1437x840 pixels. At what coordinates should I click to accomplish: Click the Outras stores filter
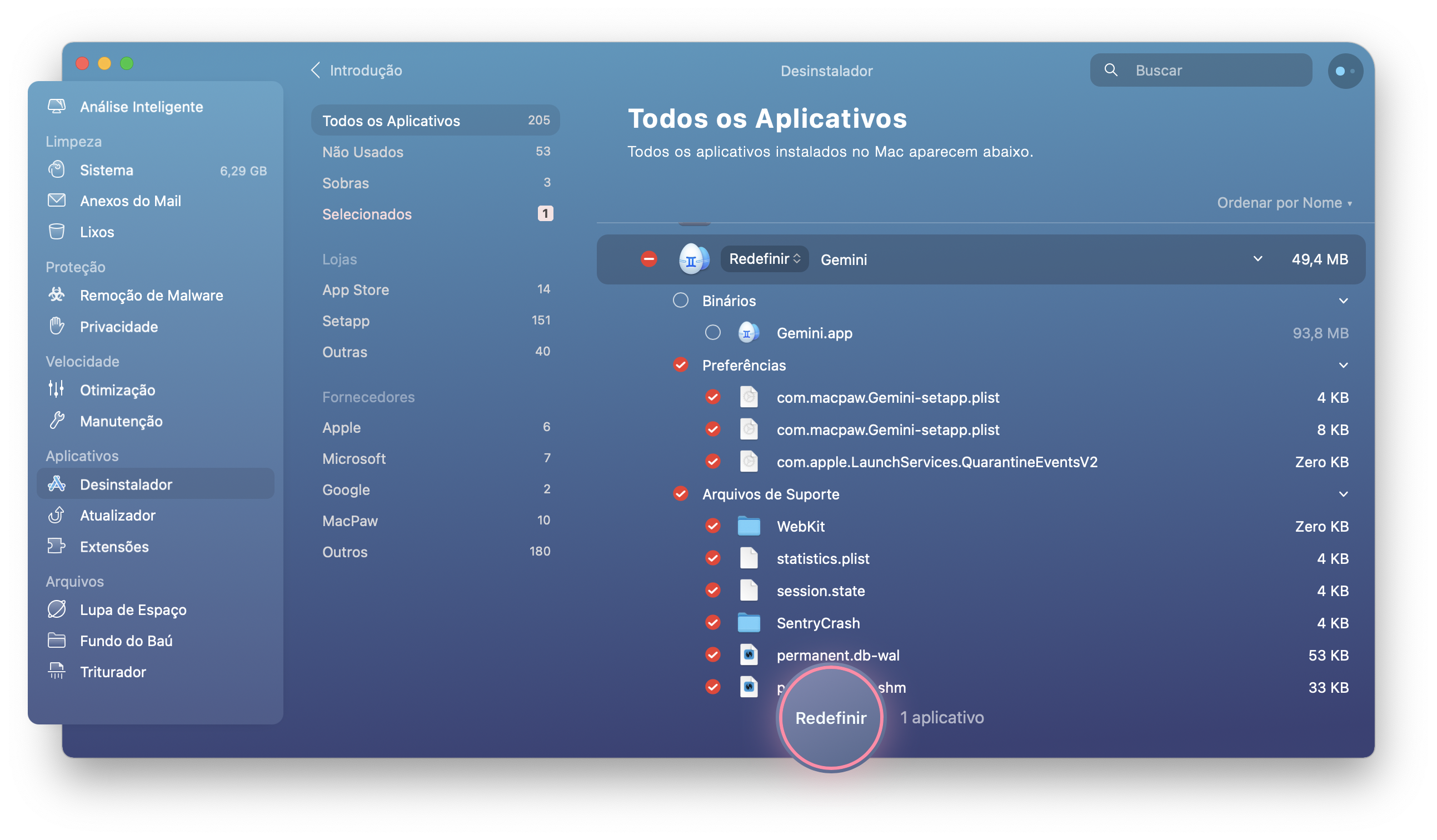(435, 352)
